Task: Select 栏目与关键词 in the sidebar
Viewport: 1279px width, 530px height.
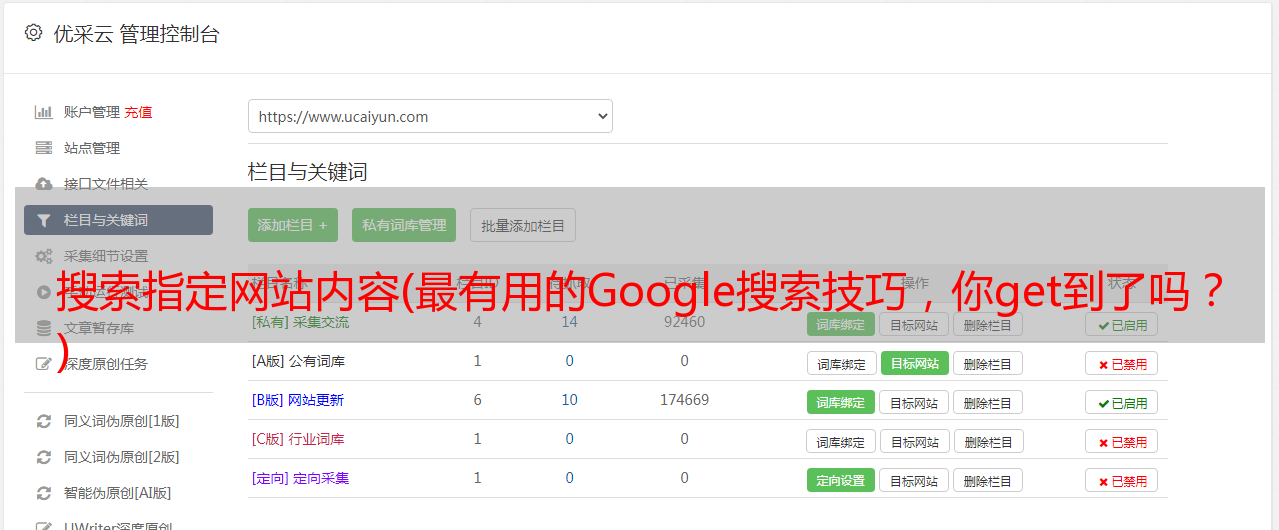Action: (118, 220)
